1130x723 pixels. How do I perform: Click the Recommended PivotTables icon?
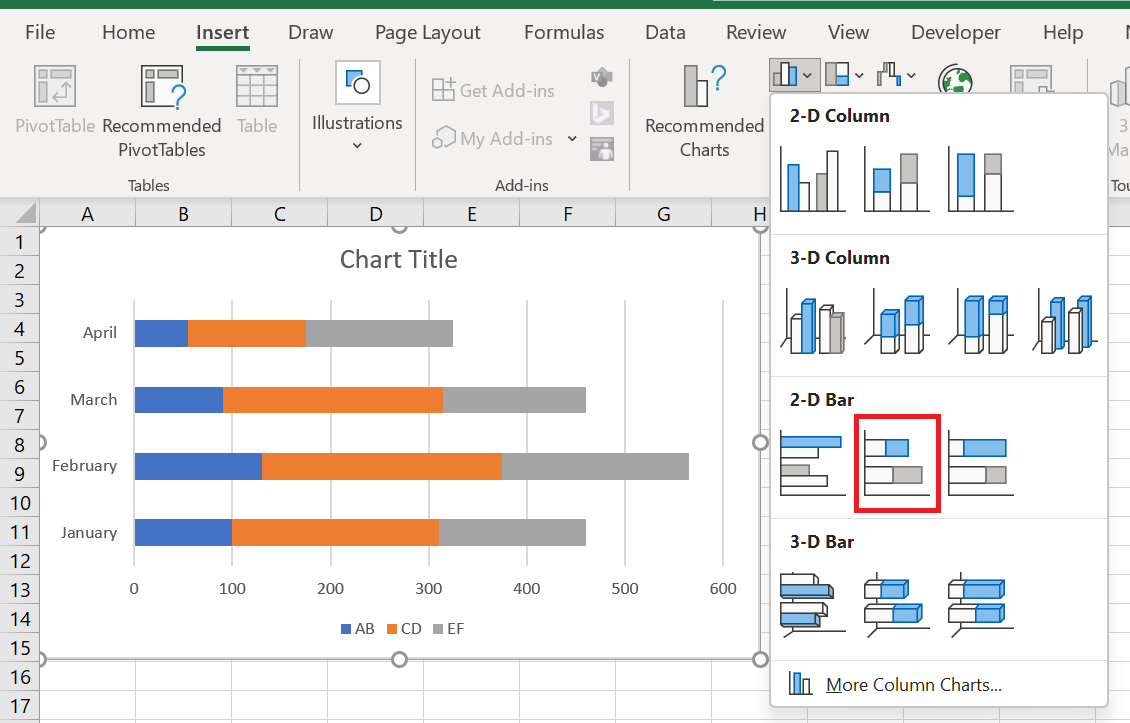point(162,86)
